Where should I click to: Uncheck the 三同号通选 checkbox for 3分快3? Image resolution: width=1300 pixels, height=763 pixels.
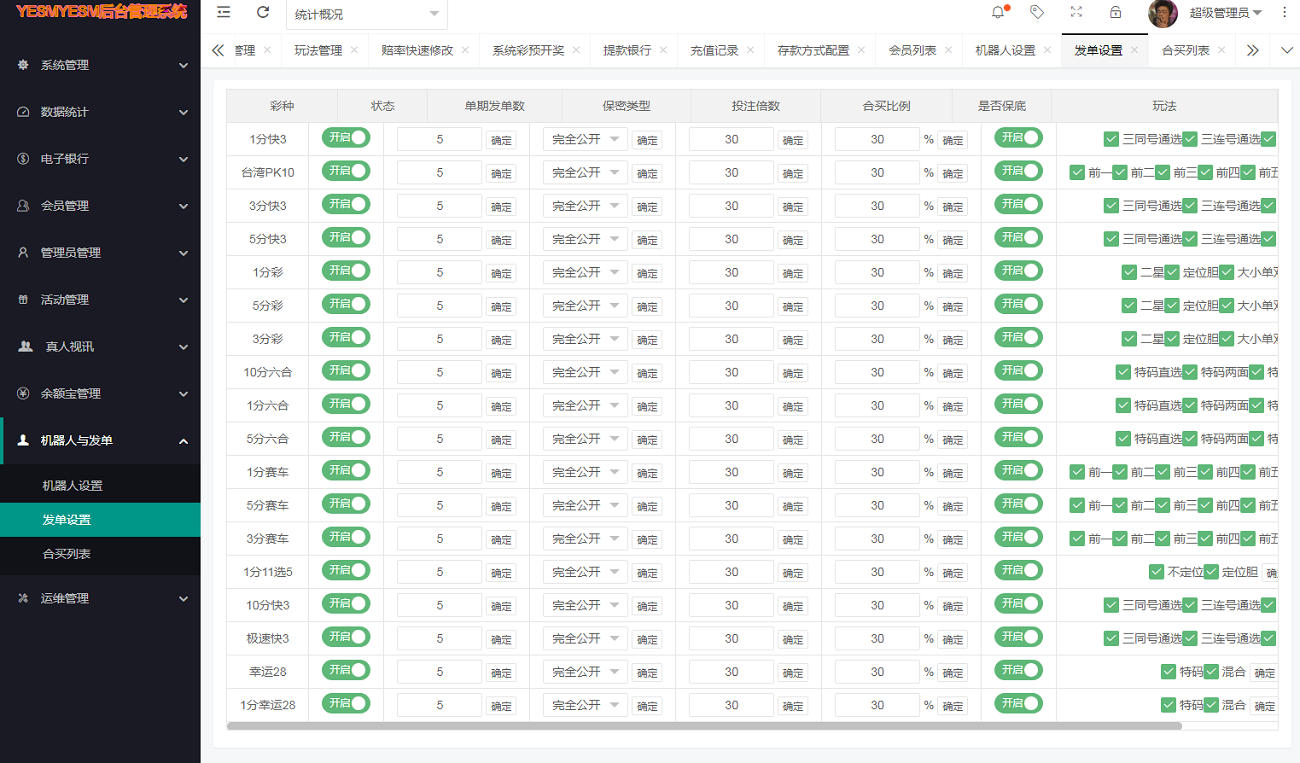click(1111, 206)
